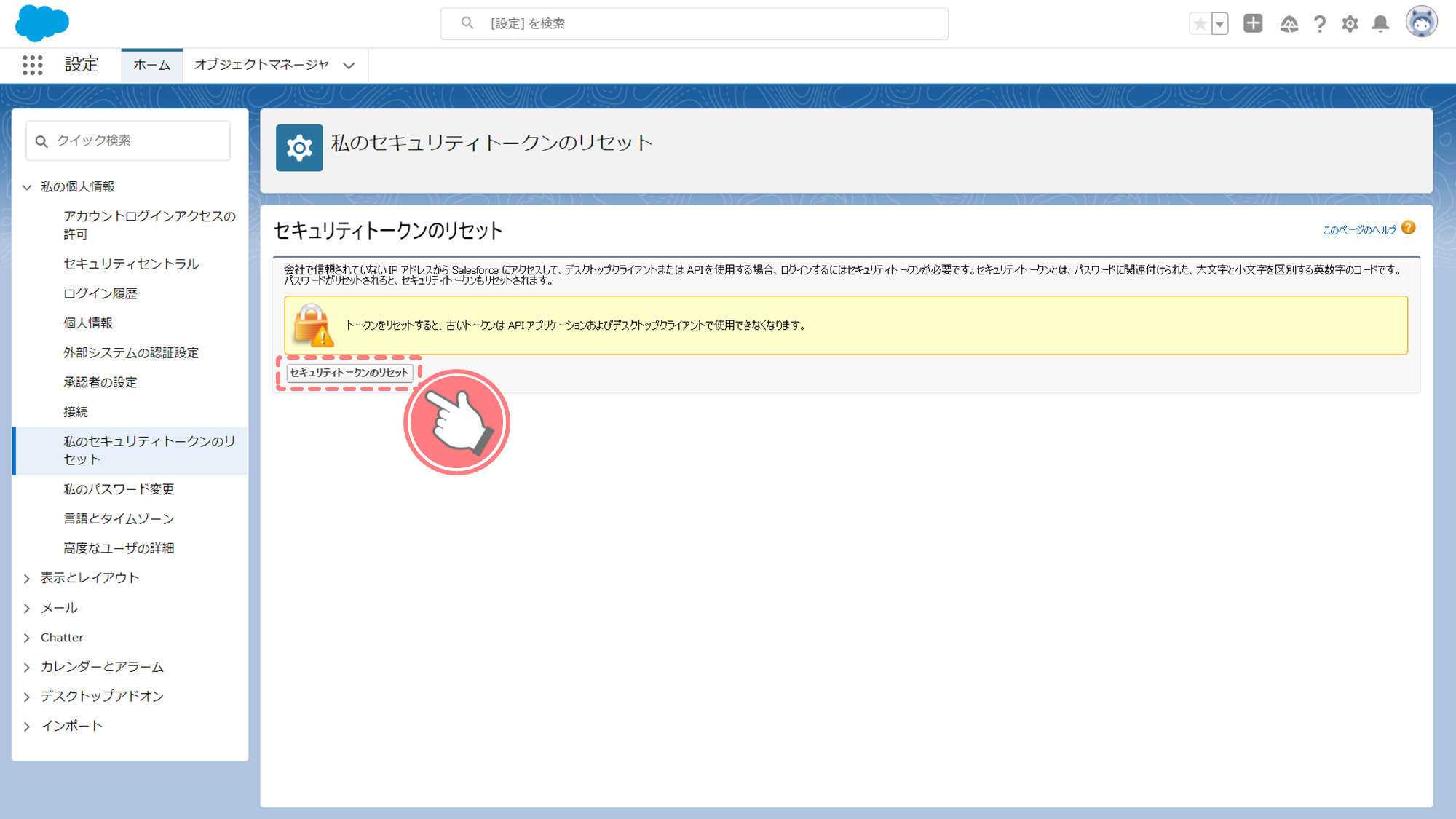The height and width of the screenshot is (819, 1456).
Task: Open セキュリティセントラル in sidebar
Action: coord(131,264)
